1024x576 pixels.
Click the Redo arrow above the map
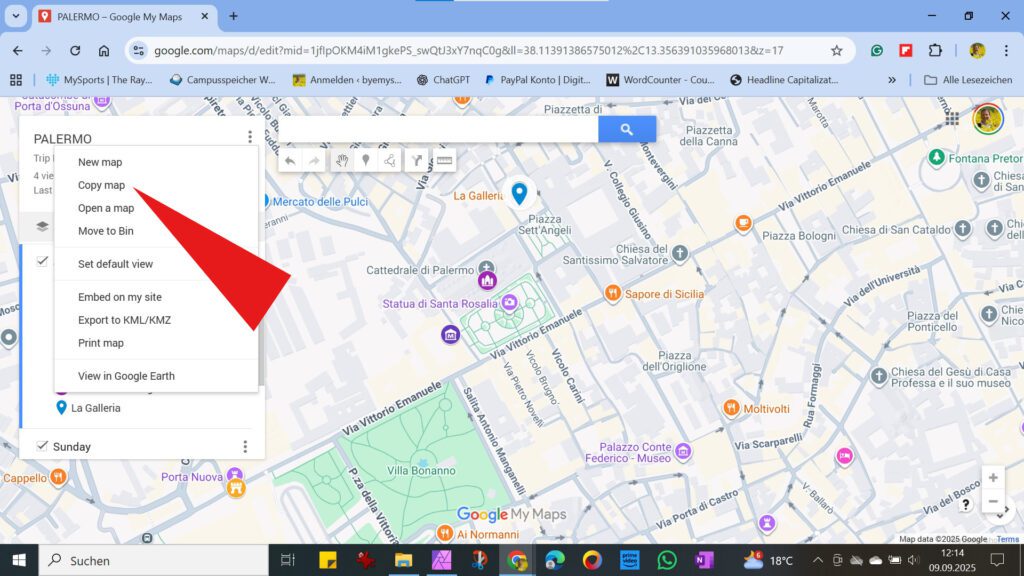(313, 160)
